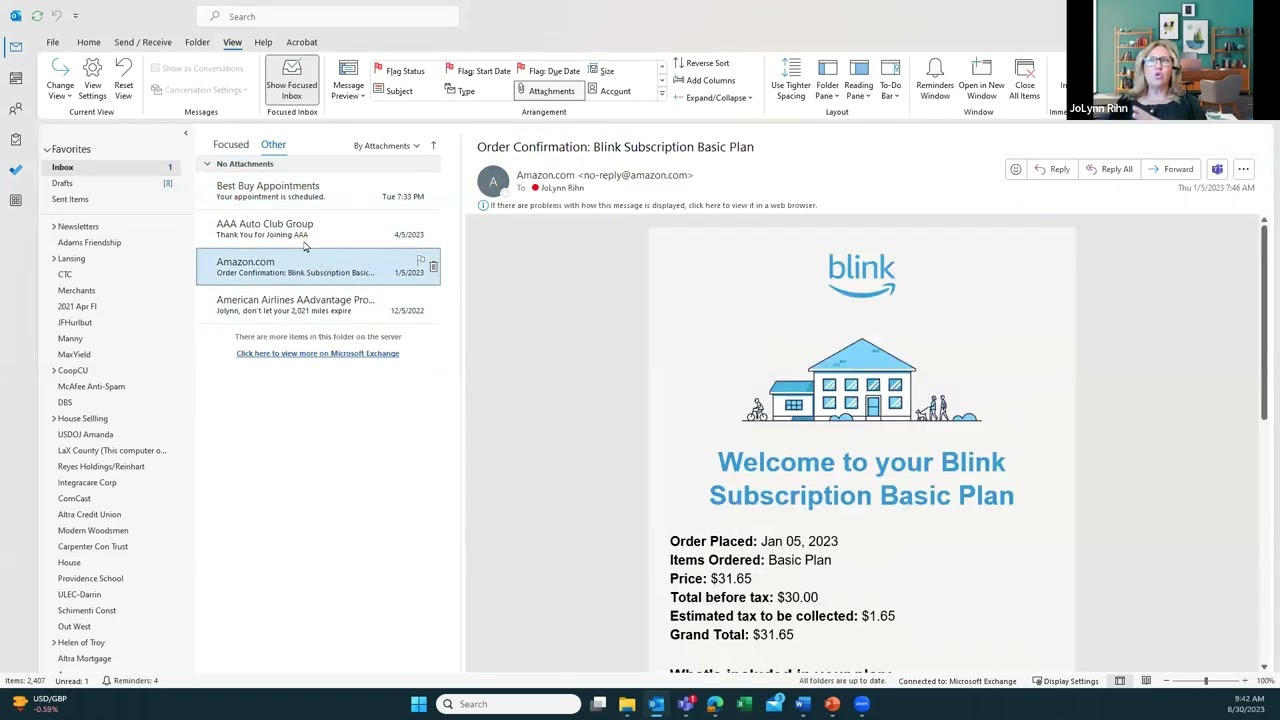Open emoji reaction icon
The width and height of the screenshot is (1280, 720).
click(1015, 169)
